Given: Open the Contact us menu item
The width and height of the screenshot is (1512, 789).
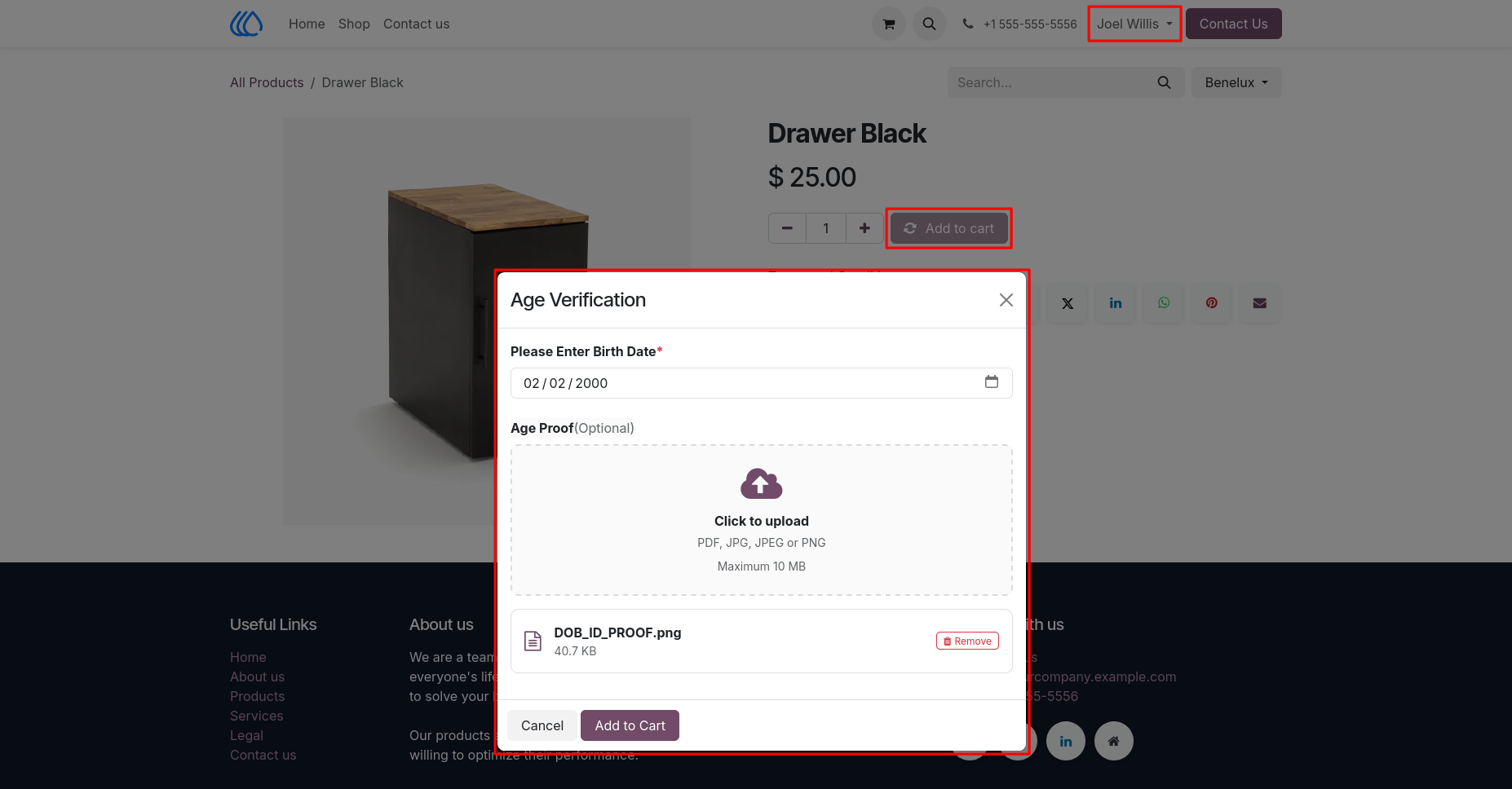Looking at the screenshot, I should coord(416,24).
